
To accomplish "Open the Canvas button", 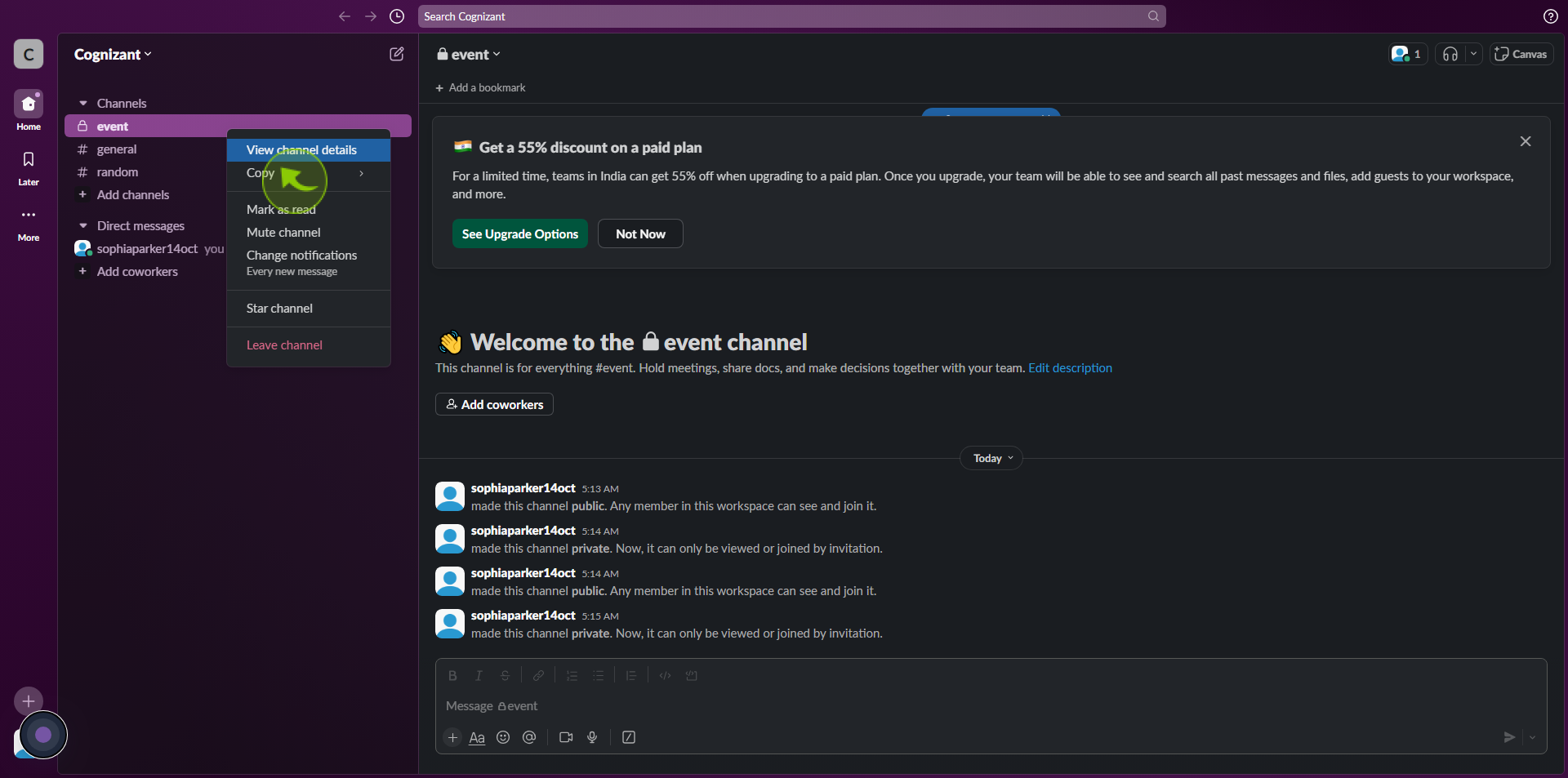I will click(x=1521, y=54).
